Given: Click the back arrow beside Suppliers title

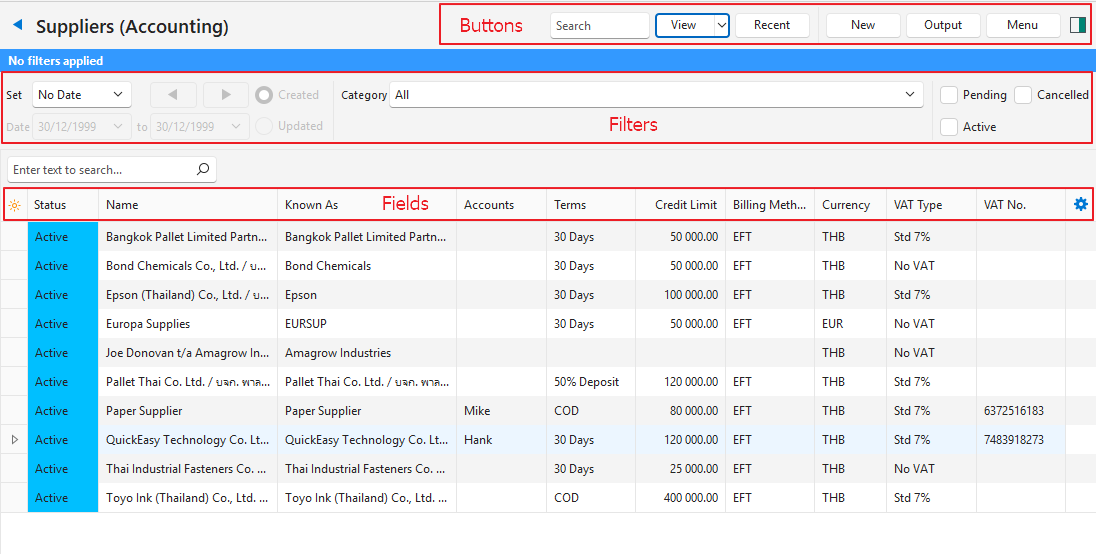Looking at the screenshot, I should click(17, 26).
